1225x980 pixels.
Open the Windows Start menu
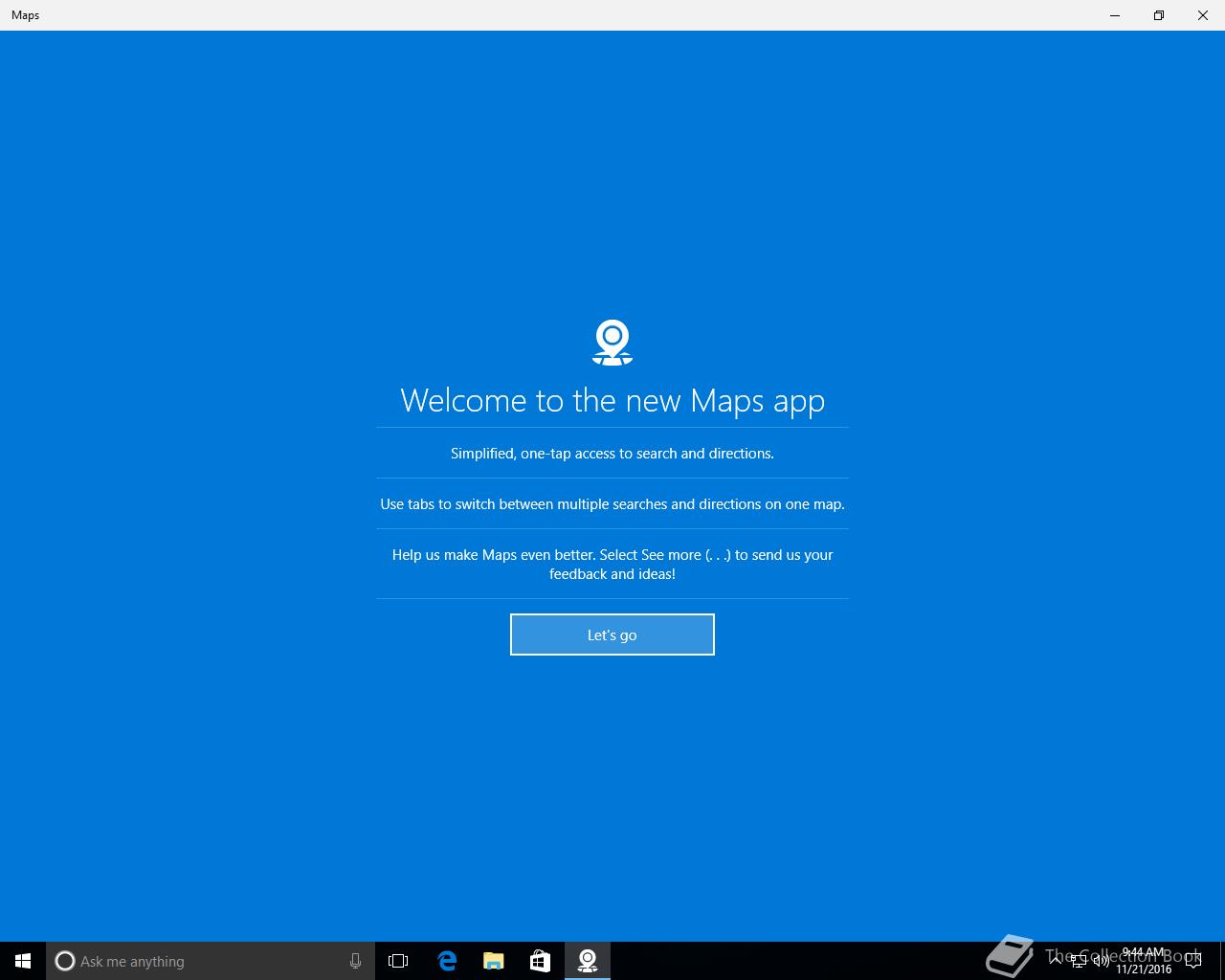[23, 961]
